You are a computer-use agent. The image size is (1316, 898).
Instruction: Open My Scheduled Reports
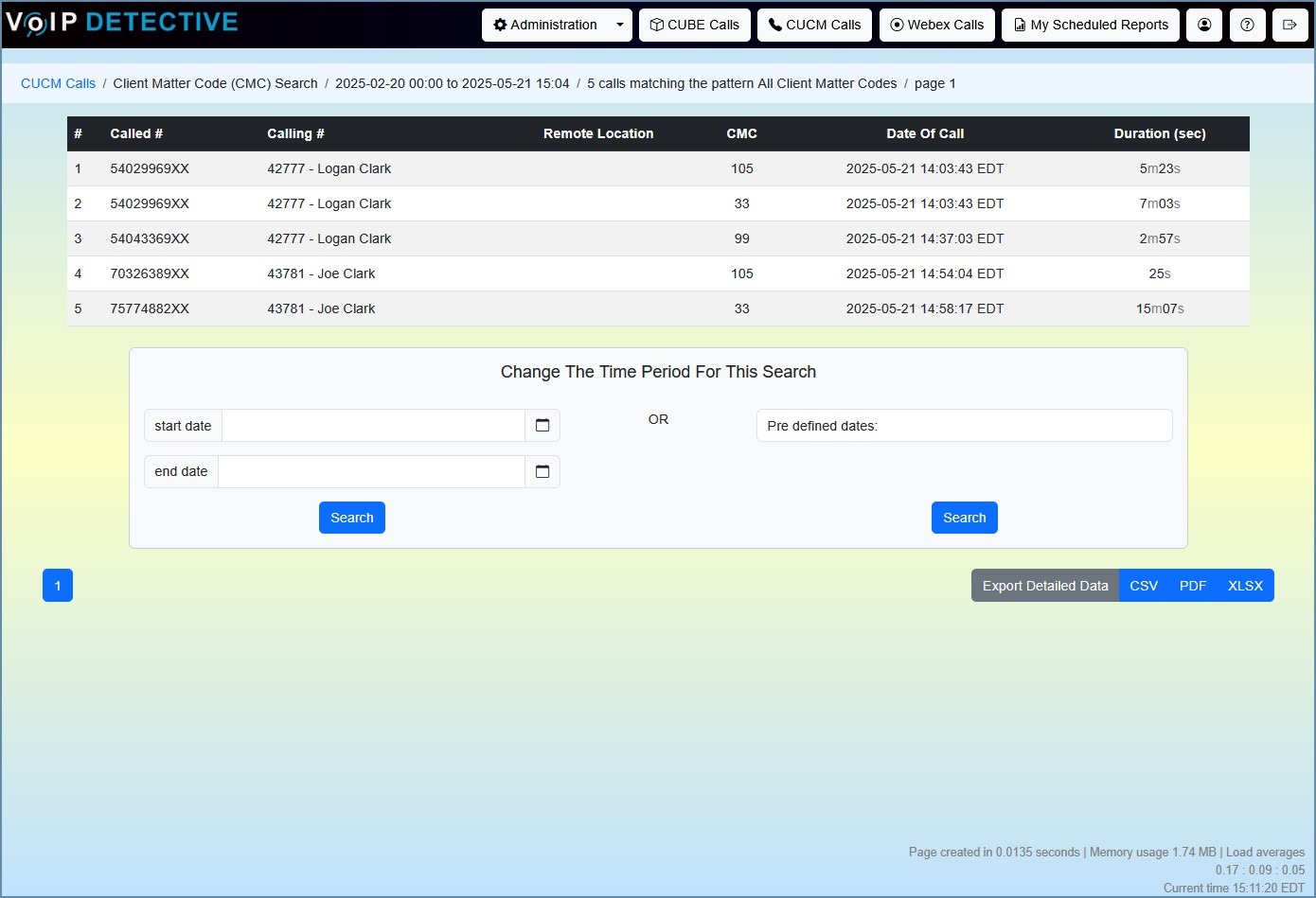[1091, 25]
